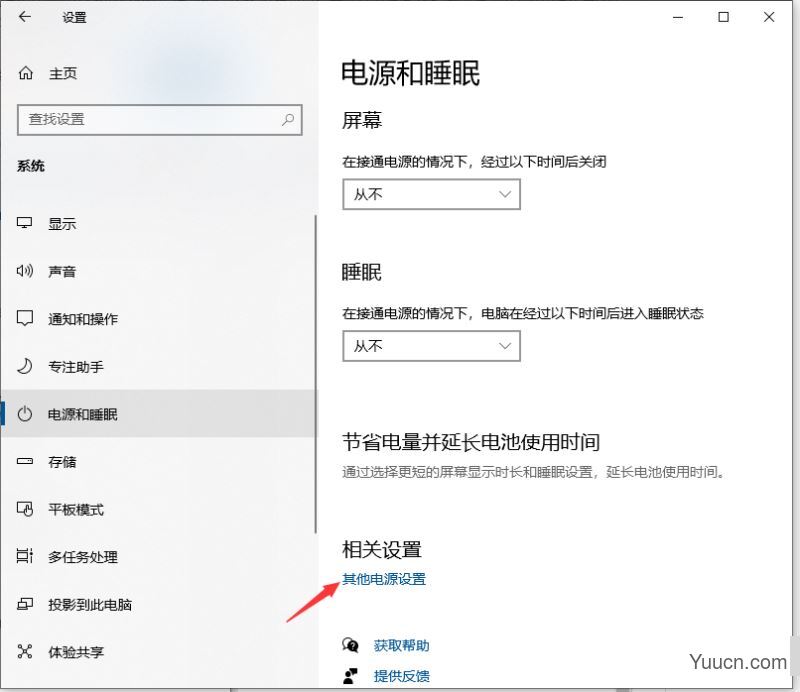Open the sleep time dropdown
Viewport: 800px width, 692px height.
pos(431,346)
